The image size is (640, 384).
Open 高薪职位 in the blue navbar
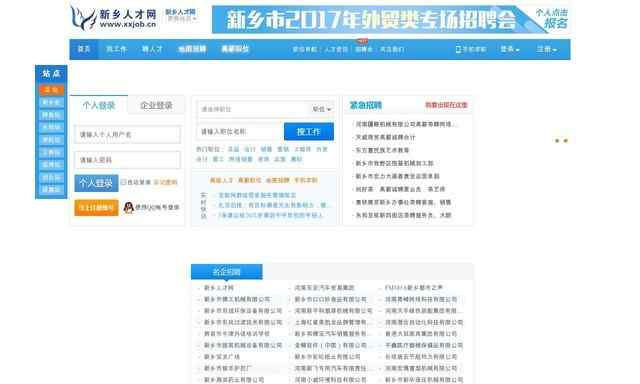[235, 49]
